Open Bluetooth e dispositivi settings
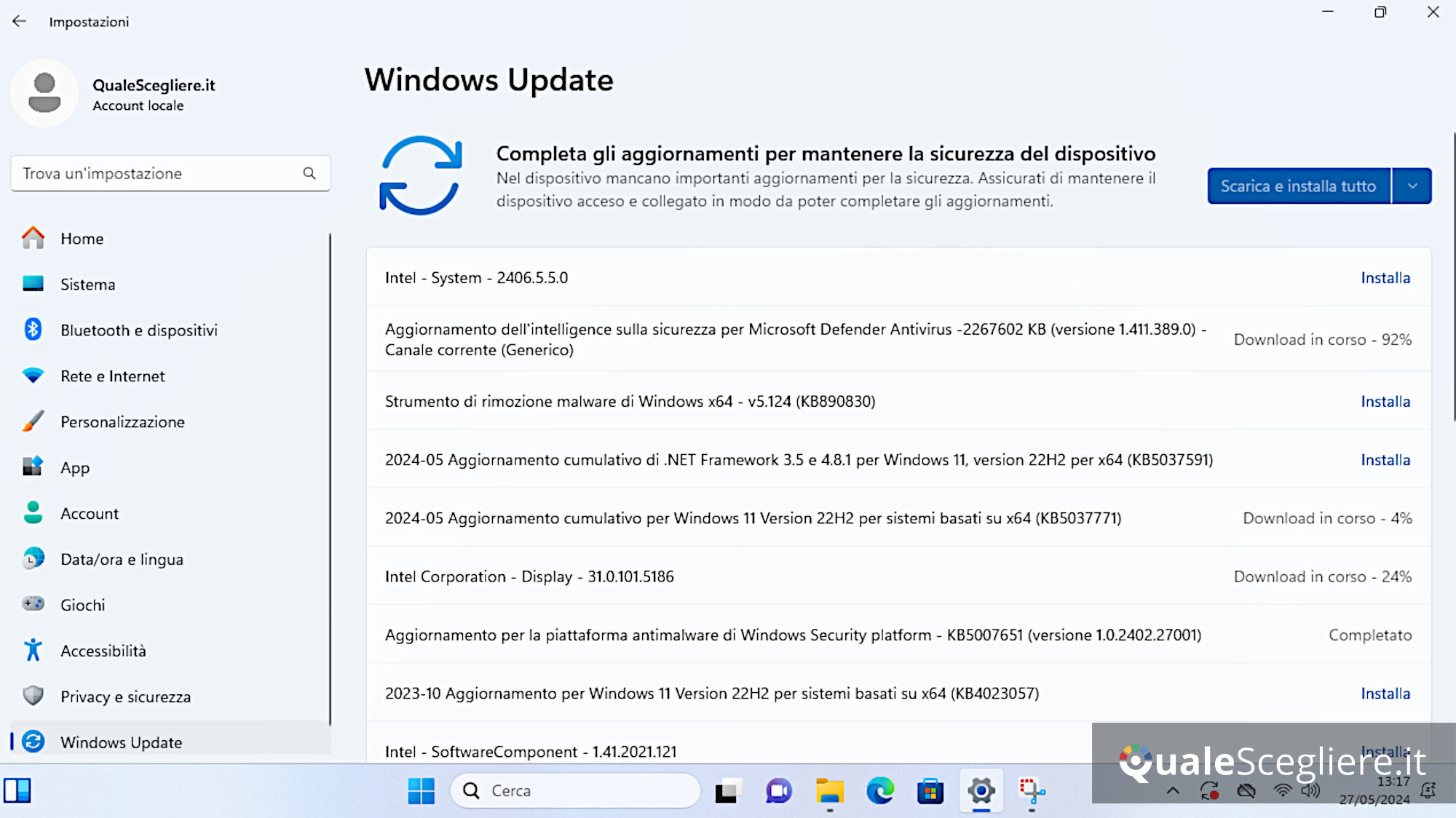1456x818 pixels. (138, 330)
